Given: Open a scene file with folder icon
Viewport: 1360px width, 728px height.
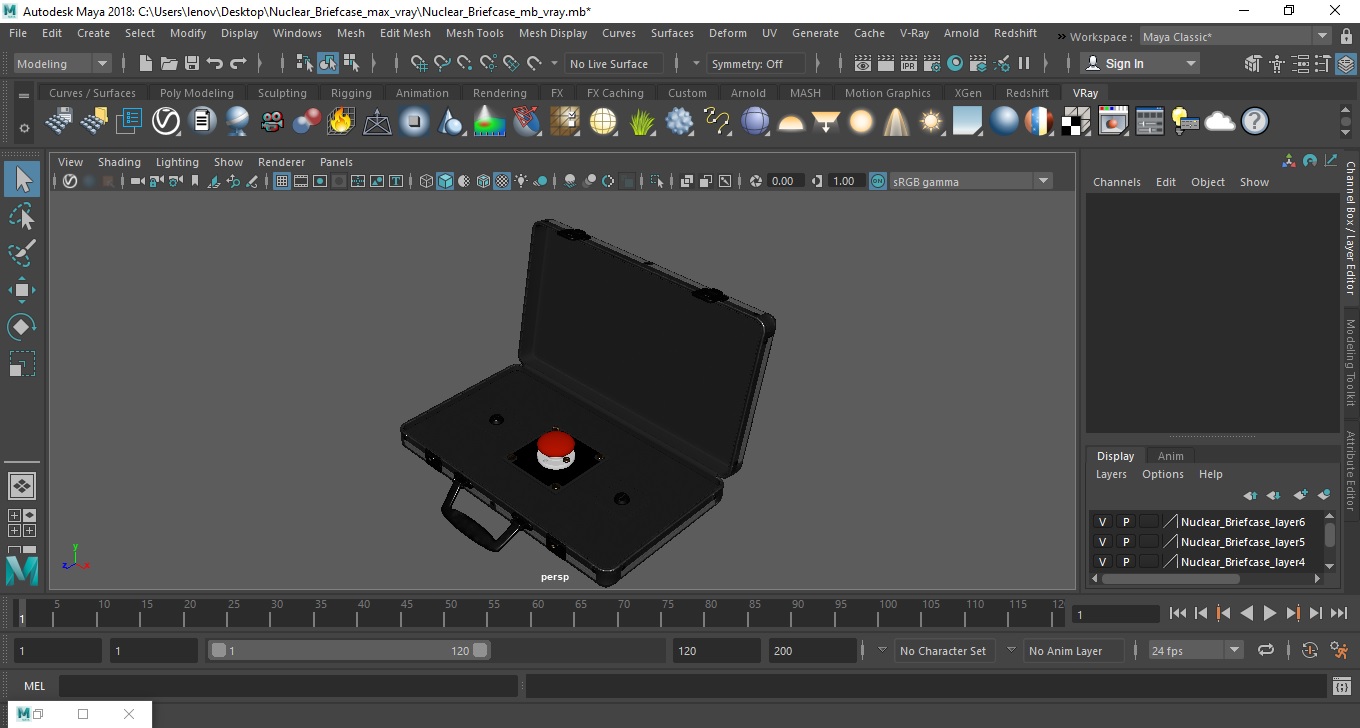Looking at the screenshot, I should click(x=169, y=63).
